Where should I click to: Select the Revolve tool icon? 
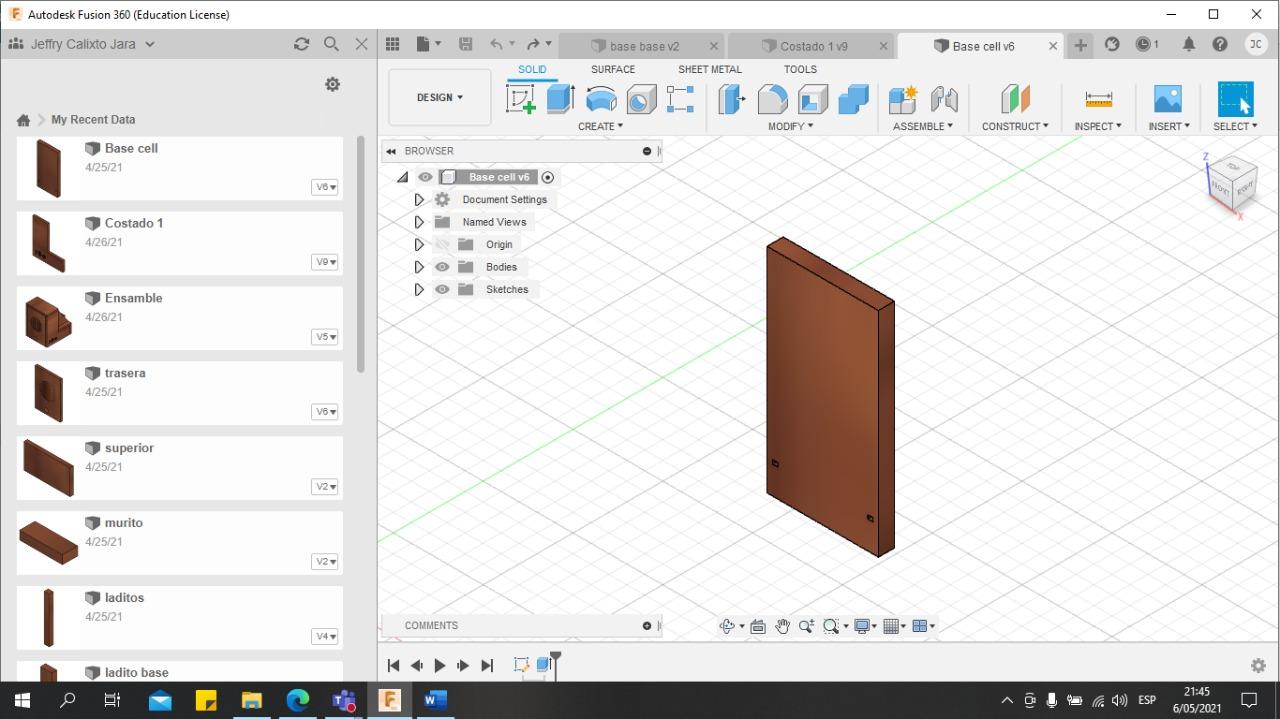click(x=601, y=99)
